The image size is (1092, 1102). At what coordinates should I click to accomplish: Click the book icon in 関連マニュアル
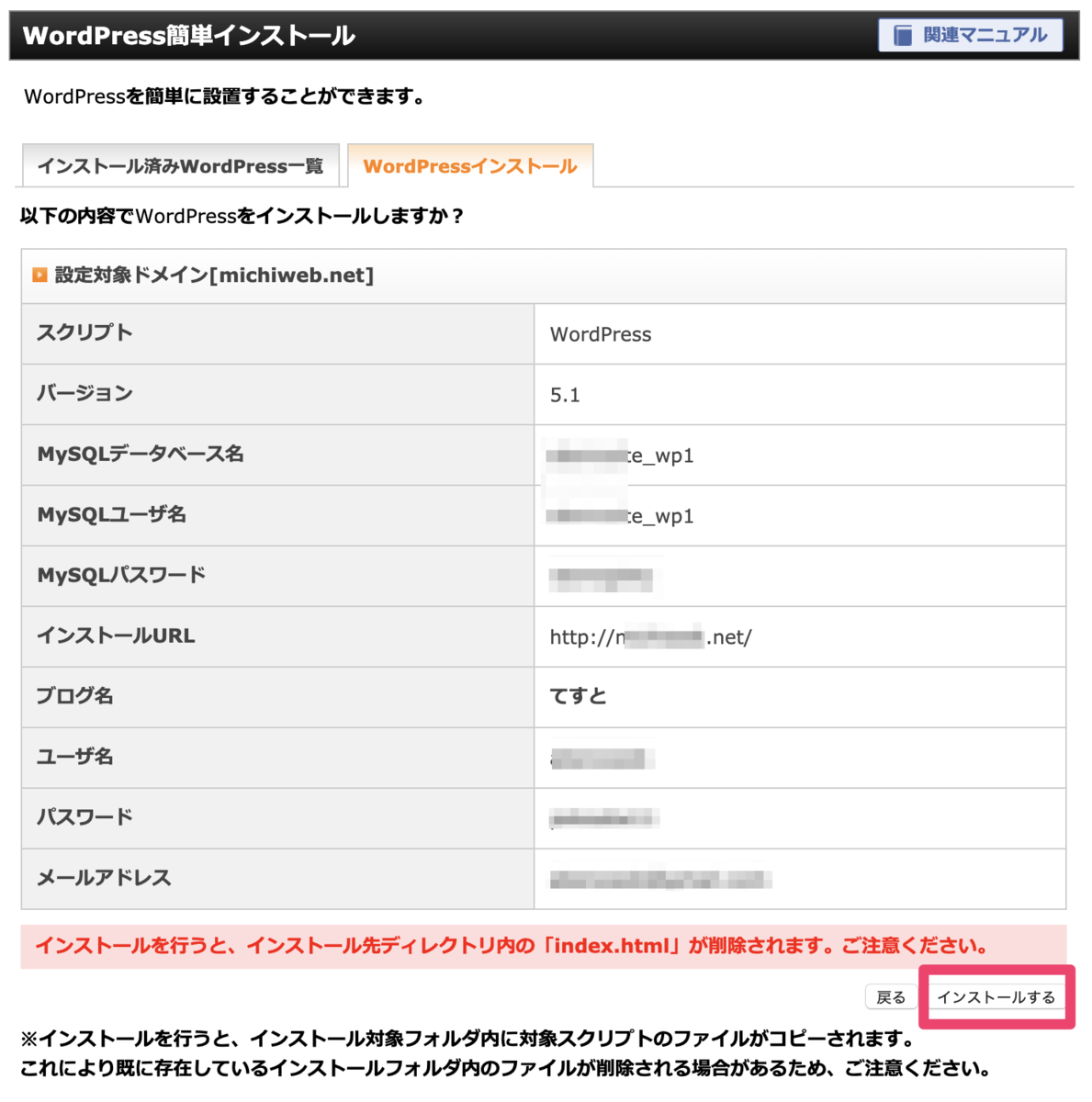903,35
